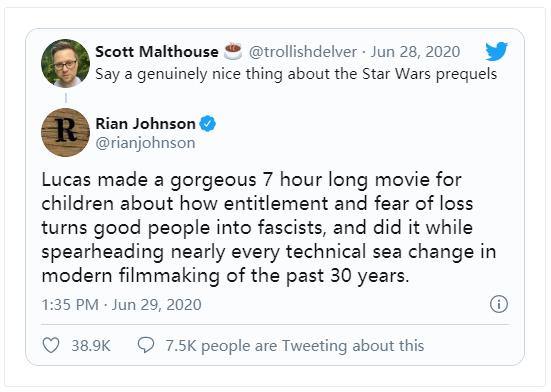Click the quoted tweet text about Star Wars prequels
The width and height of the screenshot is (551, 392).
pyautogui.click(x=296, y=74)
